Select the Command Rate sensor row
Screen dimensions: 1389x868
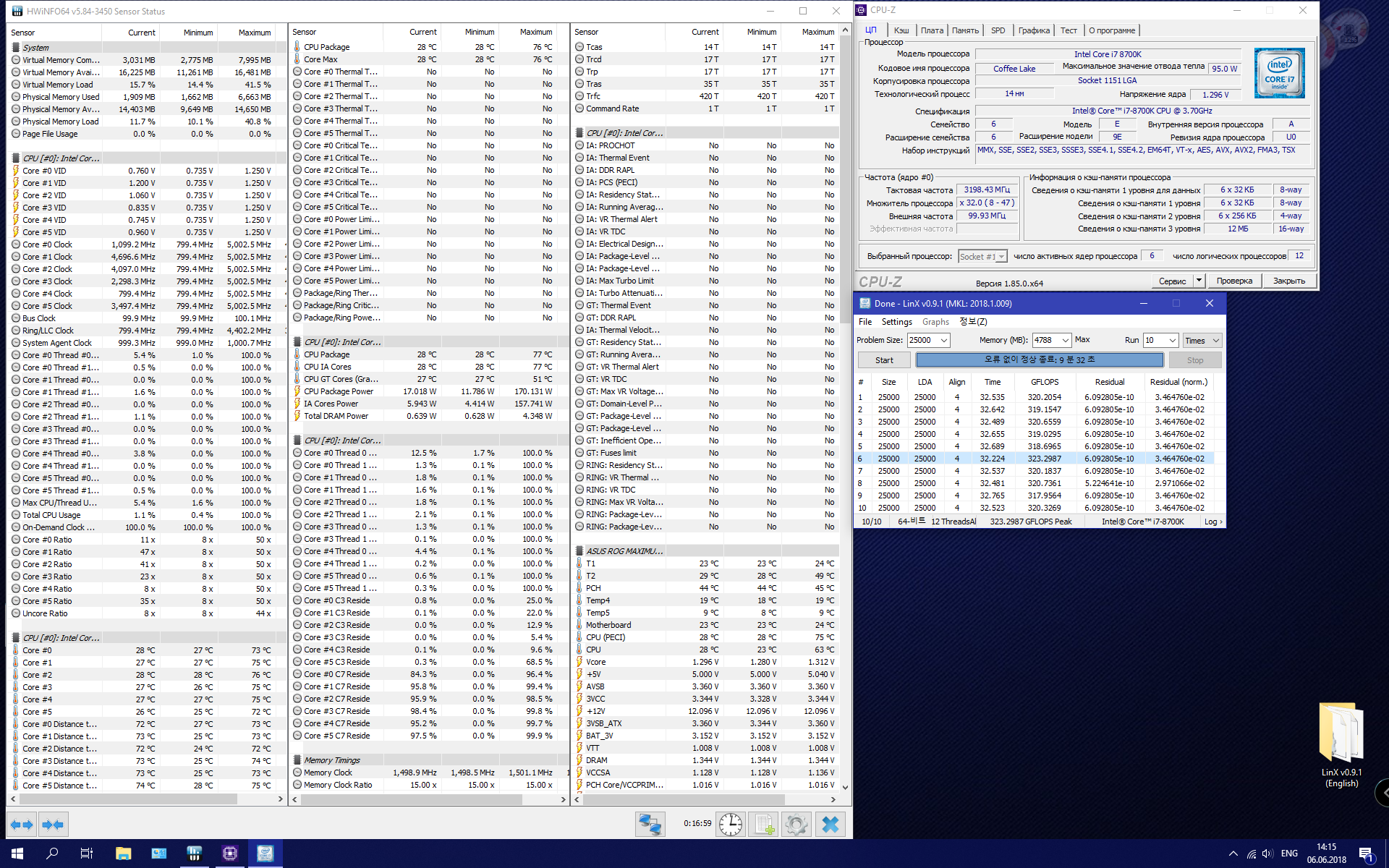(705, 109)
